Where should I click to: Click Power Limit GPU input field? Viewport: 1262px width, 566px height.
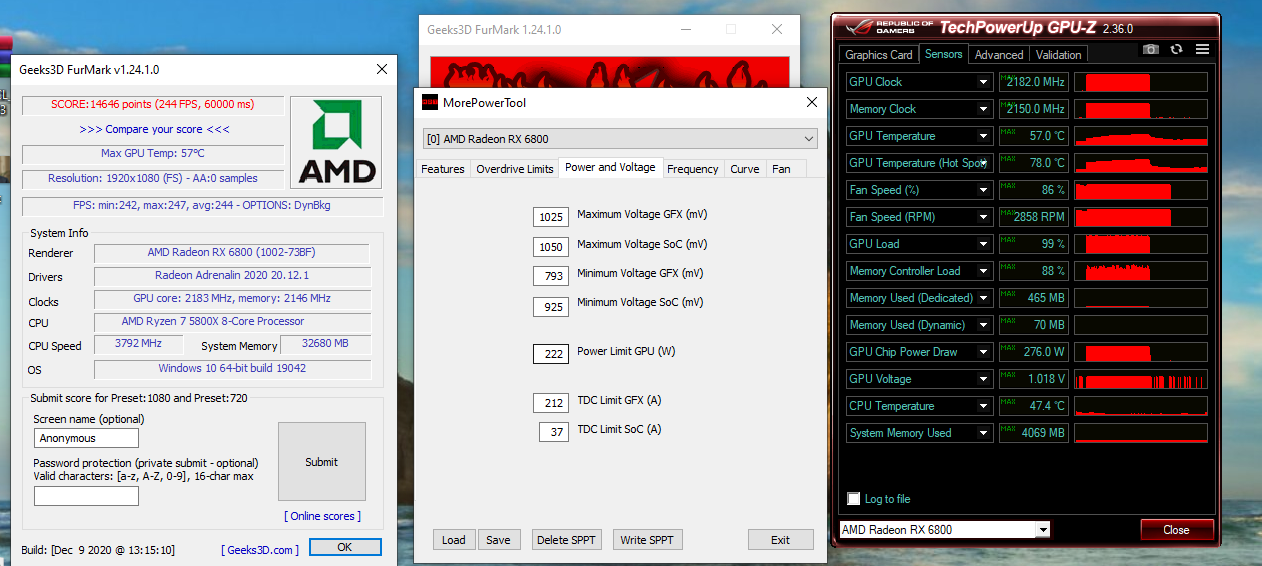click(551, 354)
